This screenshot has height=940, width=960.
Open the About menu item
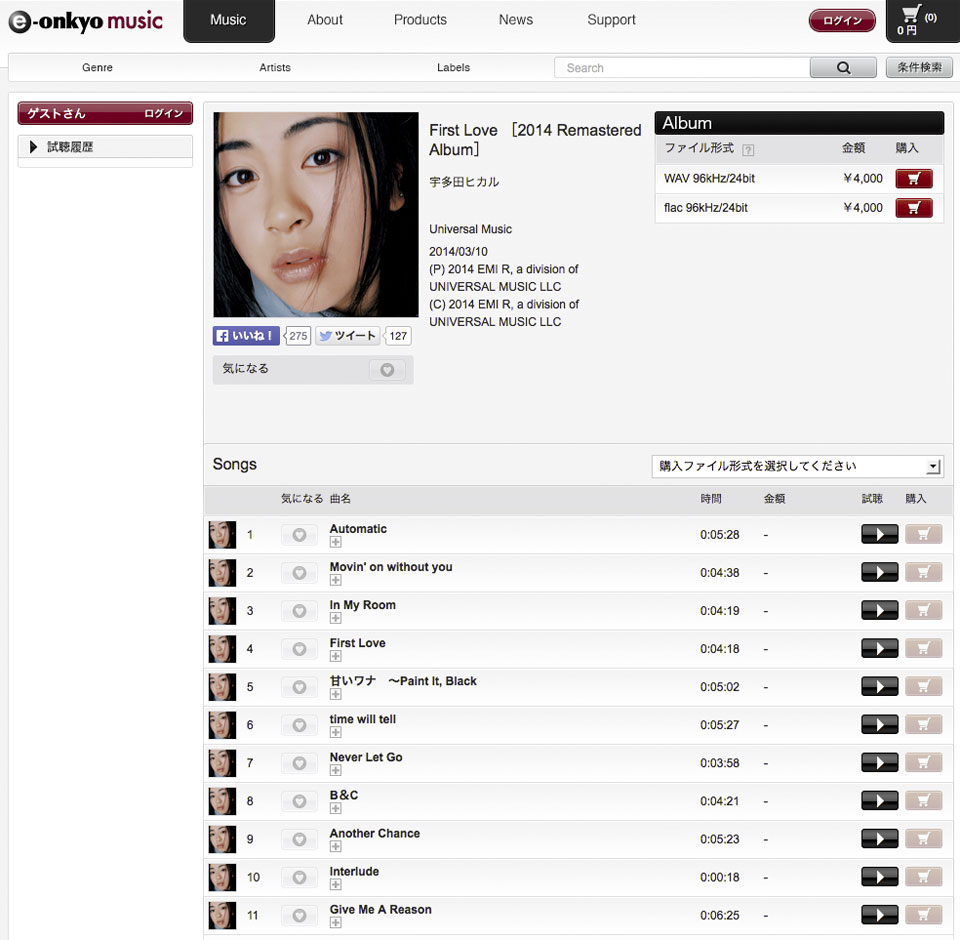(324, 20)
